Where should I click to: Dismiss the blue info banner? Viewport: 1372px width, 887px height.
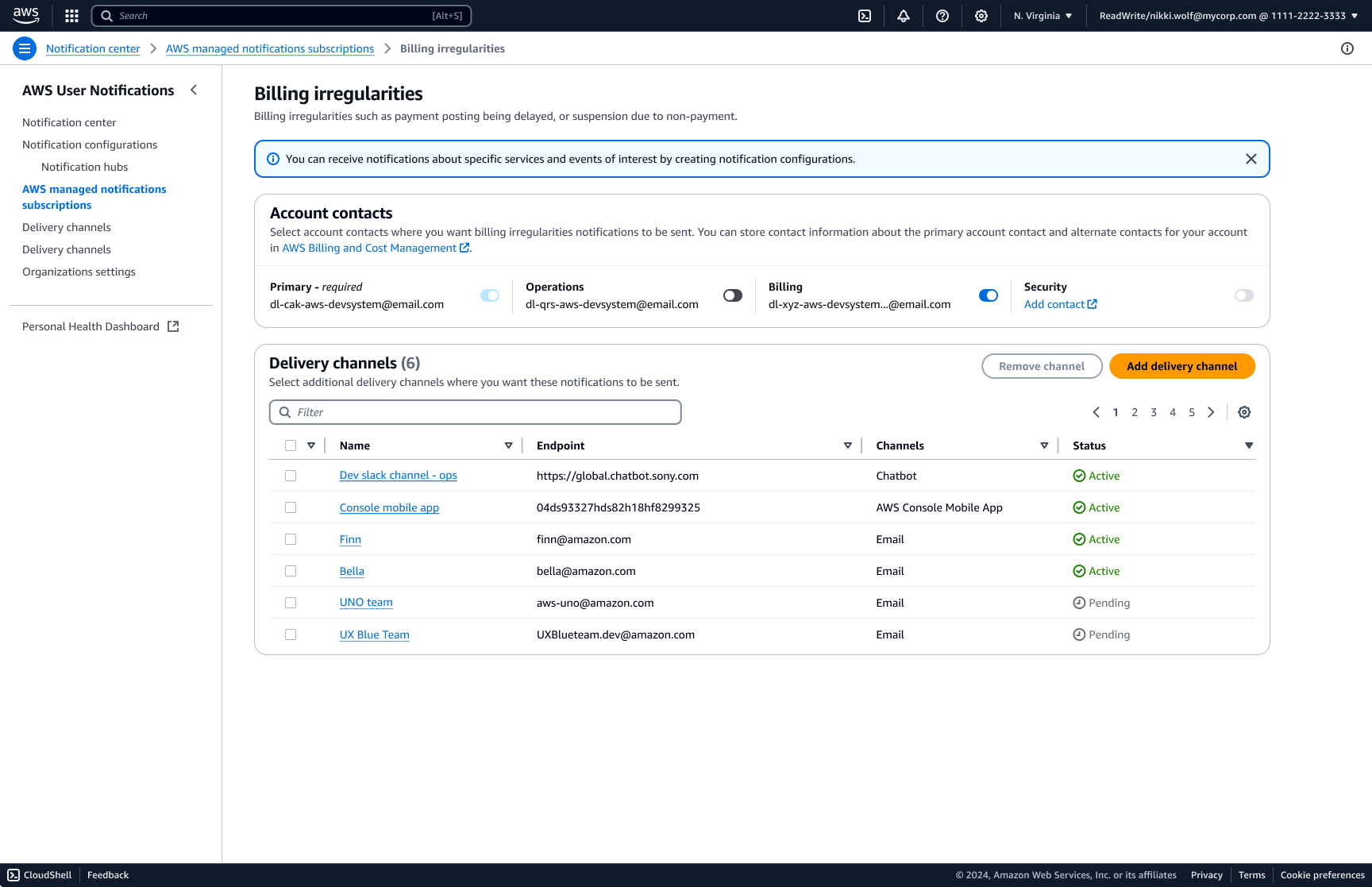tap(1251, 159)
